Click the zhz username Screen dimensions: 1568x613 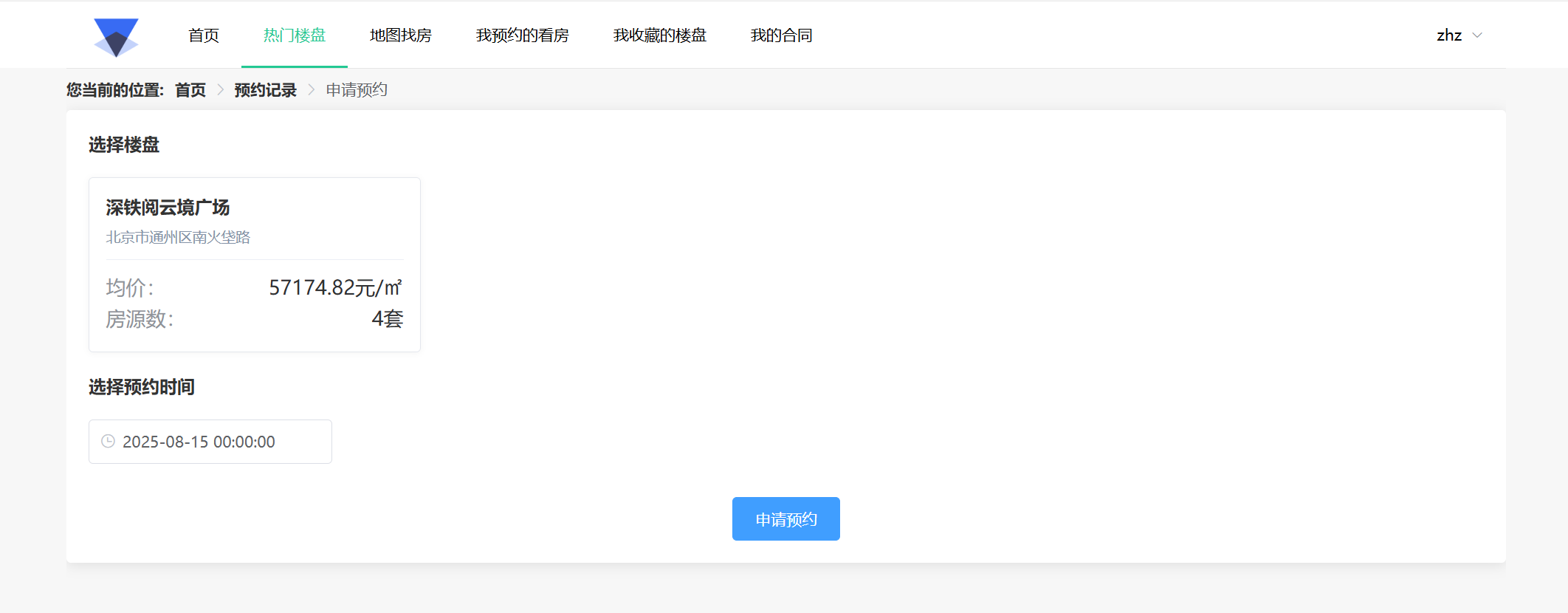coord(1449,35)
